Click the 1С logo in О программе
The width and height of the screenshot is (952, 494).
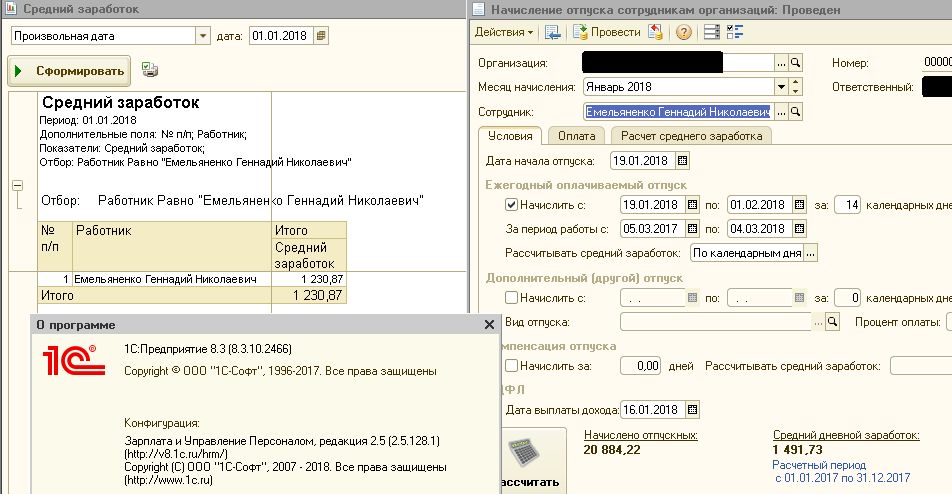click(x=74, y=360)
